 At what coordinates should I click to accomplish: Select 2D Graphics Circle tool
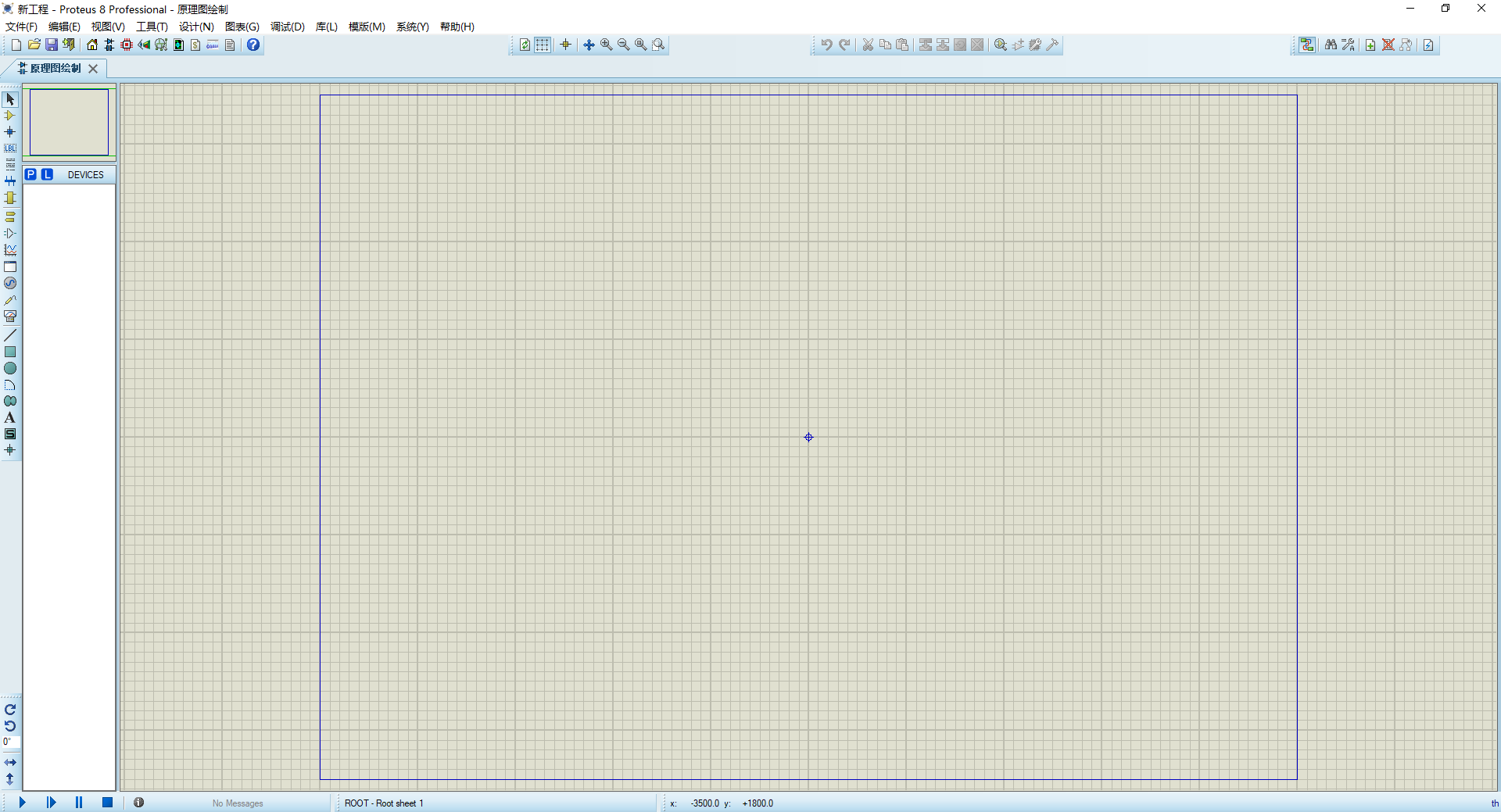click(10, 368)
